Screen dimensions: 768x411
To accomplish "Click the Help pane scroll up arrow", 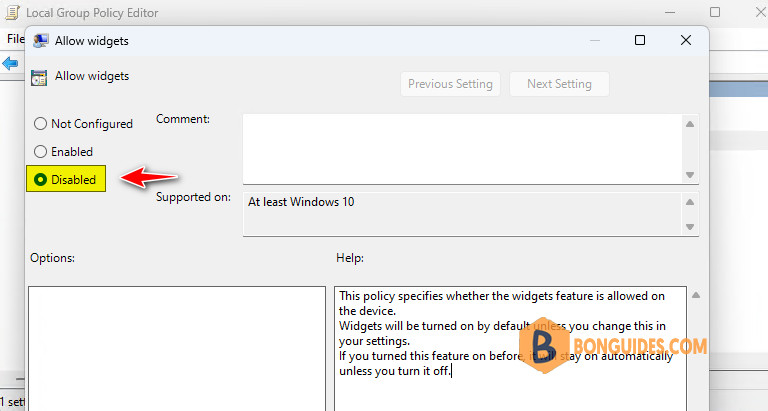I will tap(696, 295).
